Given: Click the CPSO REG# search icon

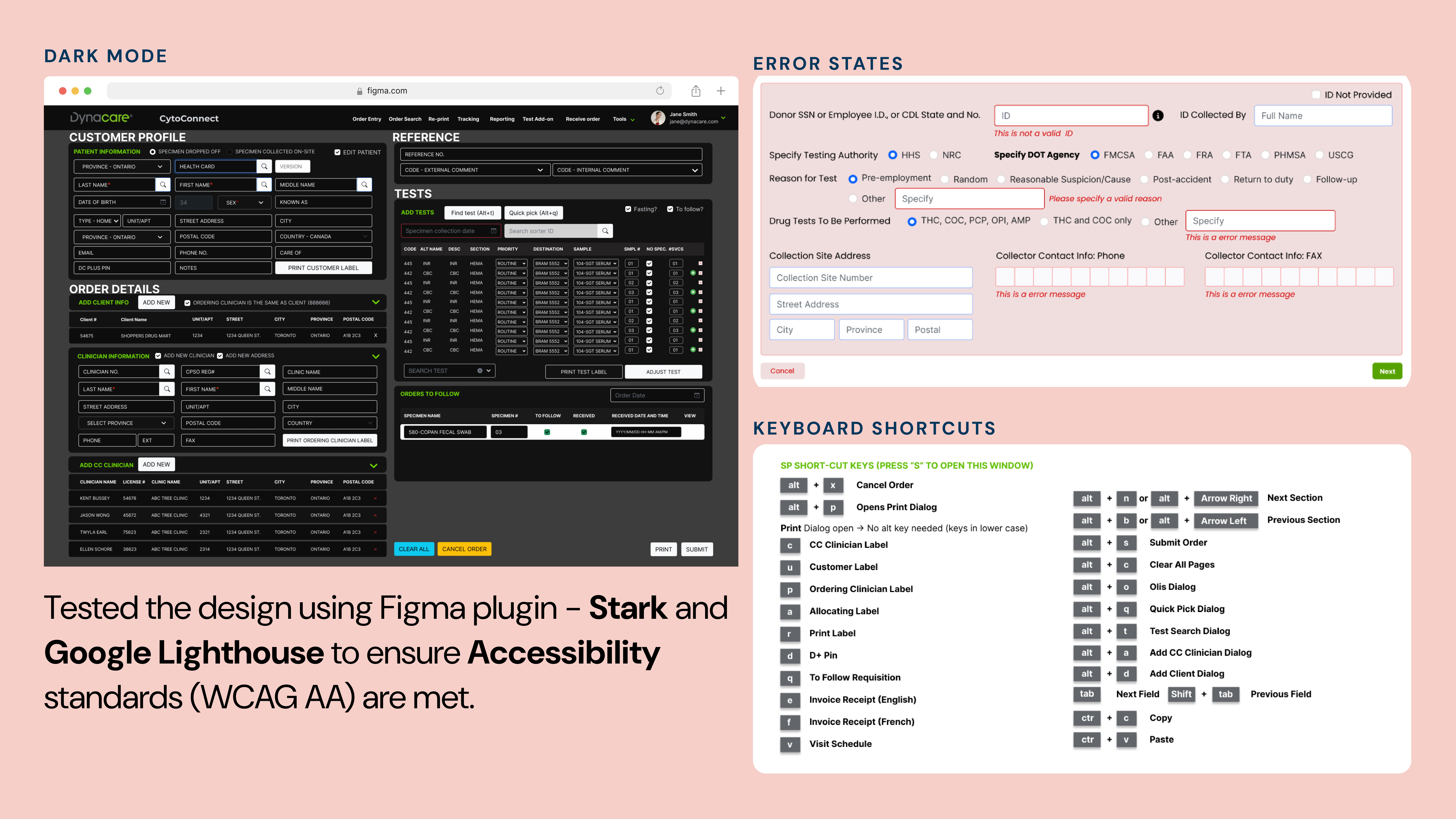Looking at the screenshot, I should [267, 371].
